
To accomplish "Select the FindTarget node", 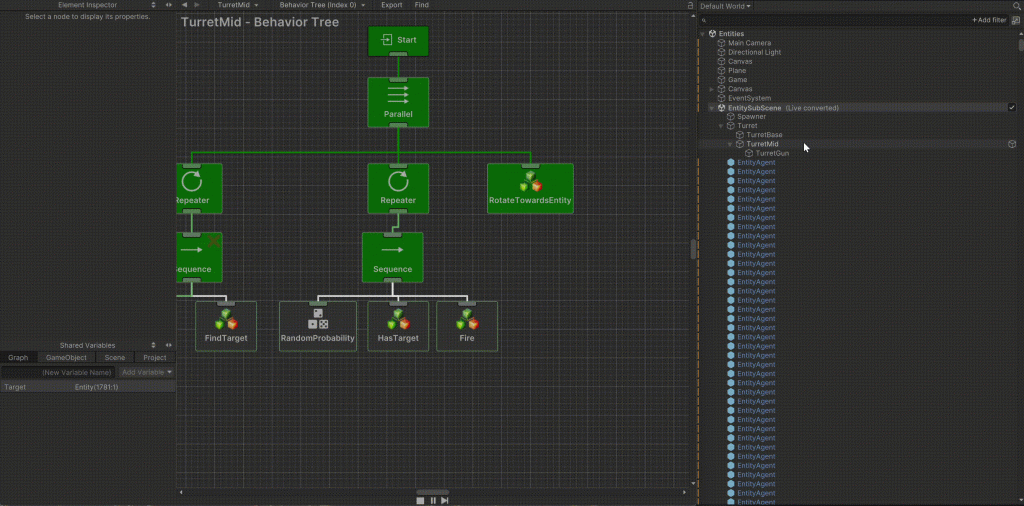I will click(x=225, y=325).
